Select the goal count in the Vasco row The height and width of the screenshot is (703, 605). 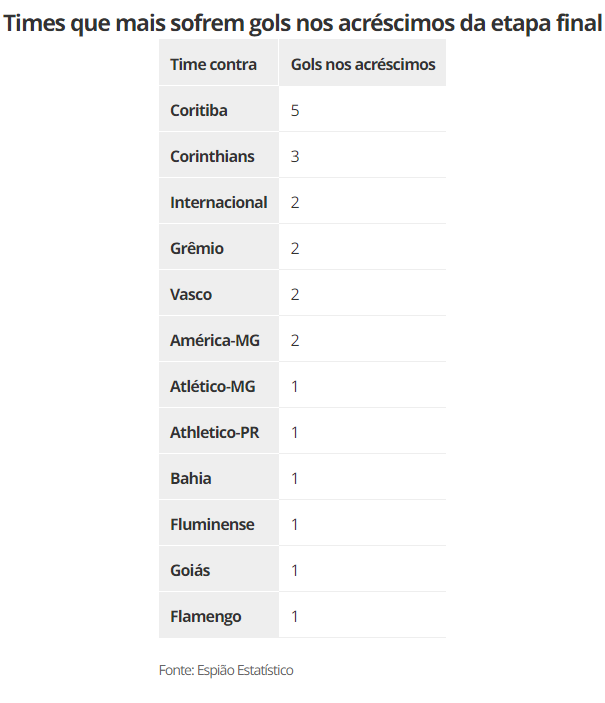(x=295, y=294)
